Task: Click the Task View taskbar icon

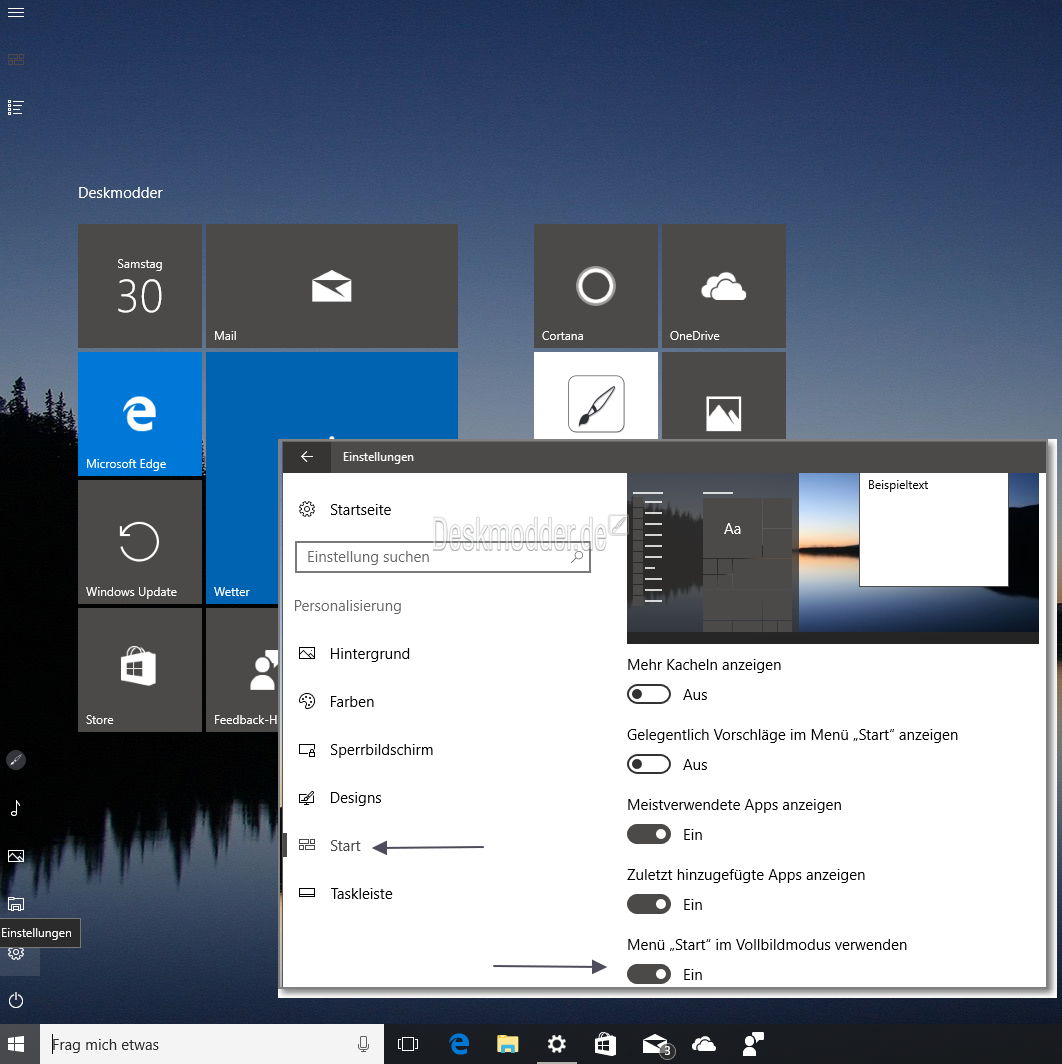Action: [408, 1044]
